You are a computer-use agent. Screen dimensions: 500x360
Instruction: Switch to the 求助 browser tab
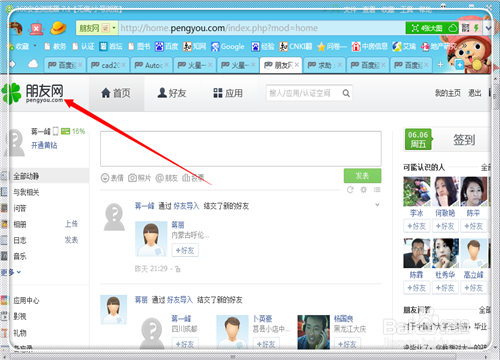click(x=325, y=65)
